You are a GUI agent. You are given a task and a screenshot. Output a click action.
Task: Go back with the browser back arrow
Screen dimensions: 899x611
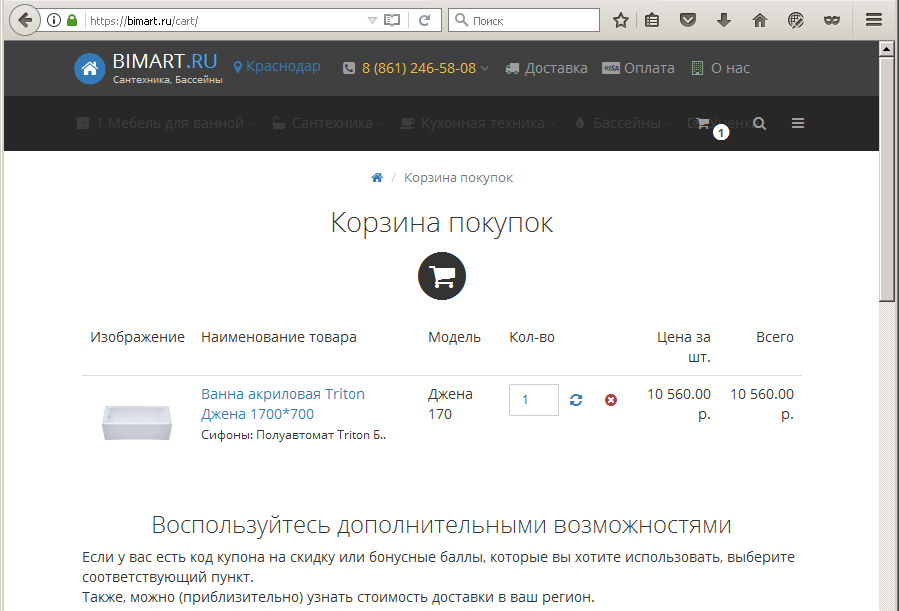point(25,21)
